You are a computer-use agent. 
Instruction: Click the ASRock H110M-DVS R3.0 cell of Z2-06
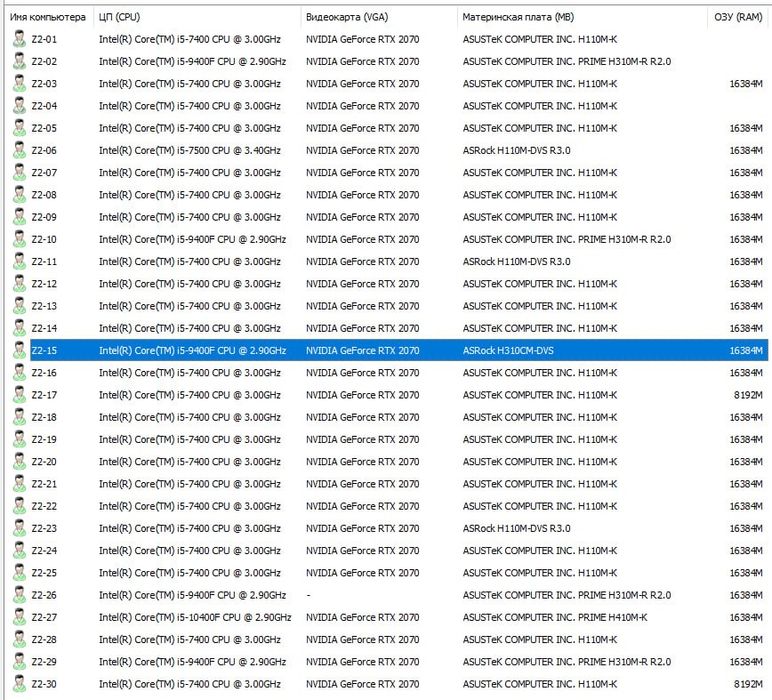click(516, 150)
